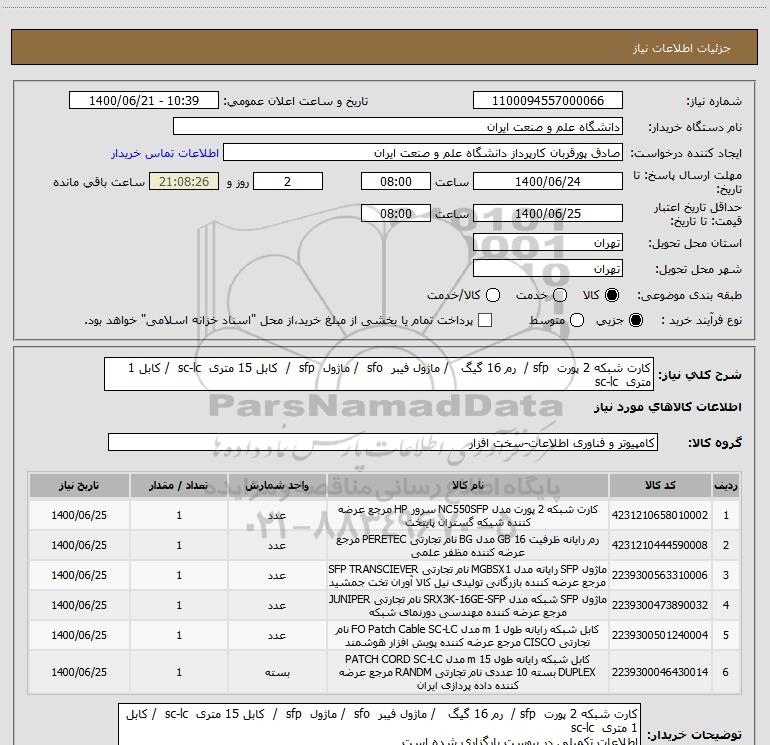Click the عدد unit cell in row 1

(x=277, y=515)
